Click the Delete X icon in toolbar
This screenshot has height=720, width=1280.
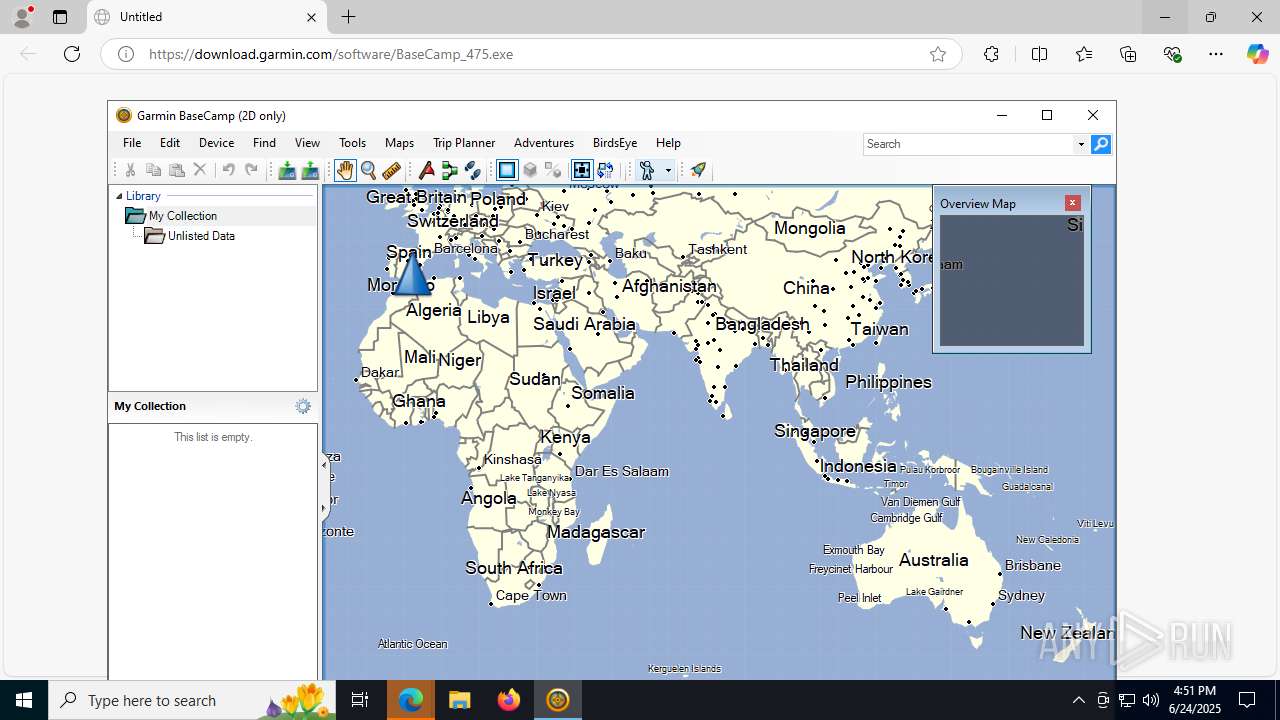click(200, 170)
